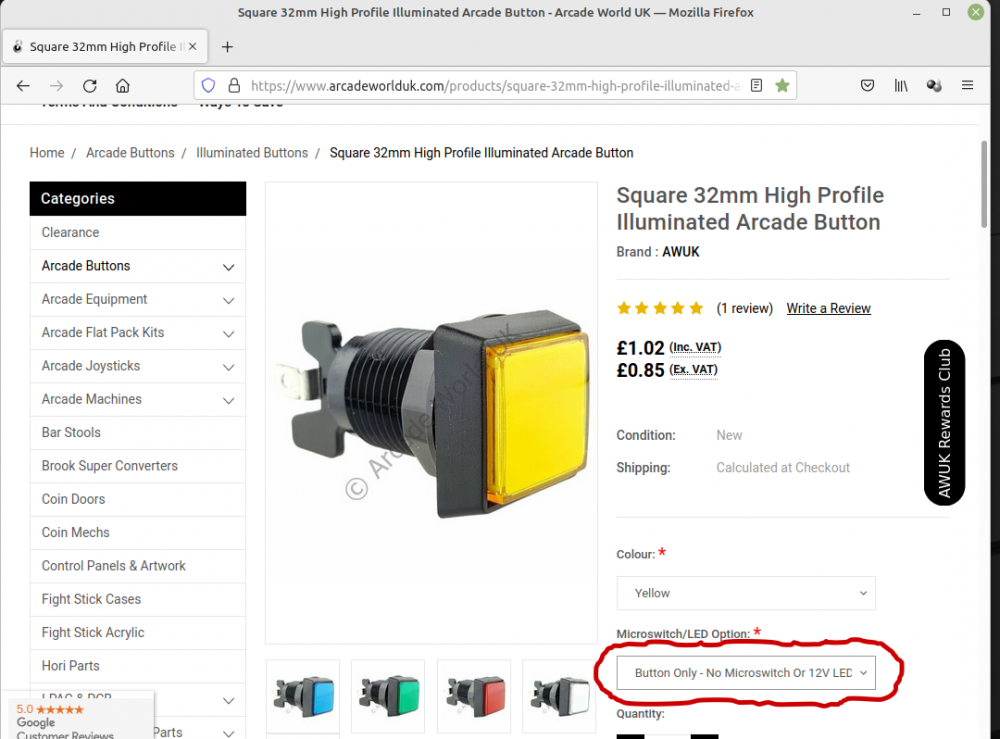Open Arcade Flat Pack Kits category
Screen dimensions: 1000x739
click(103, 332)
